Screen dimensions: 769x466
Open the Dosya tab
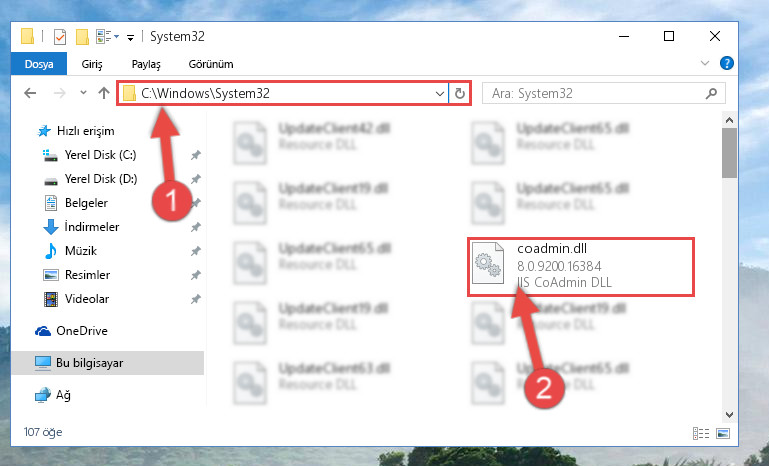39,64
